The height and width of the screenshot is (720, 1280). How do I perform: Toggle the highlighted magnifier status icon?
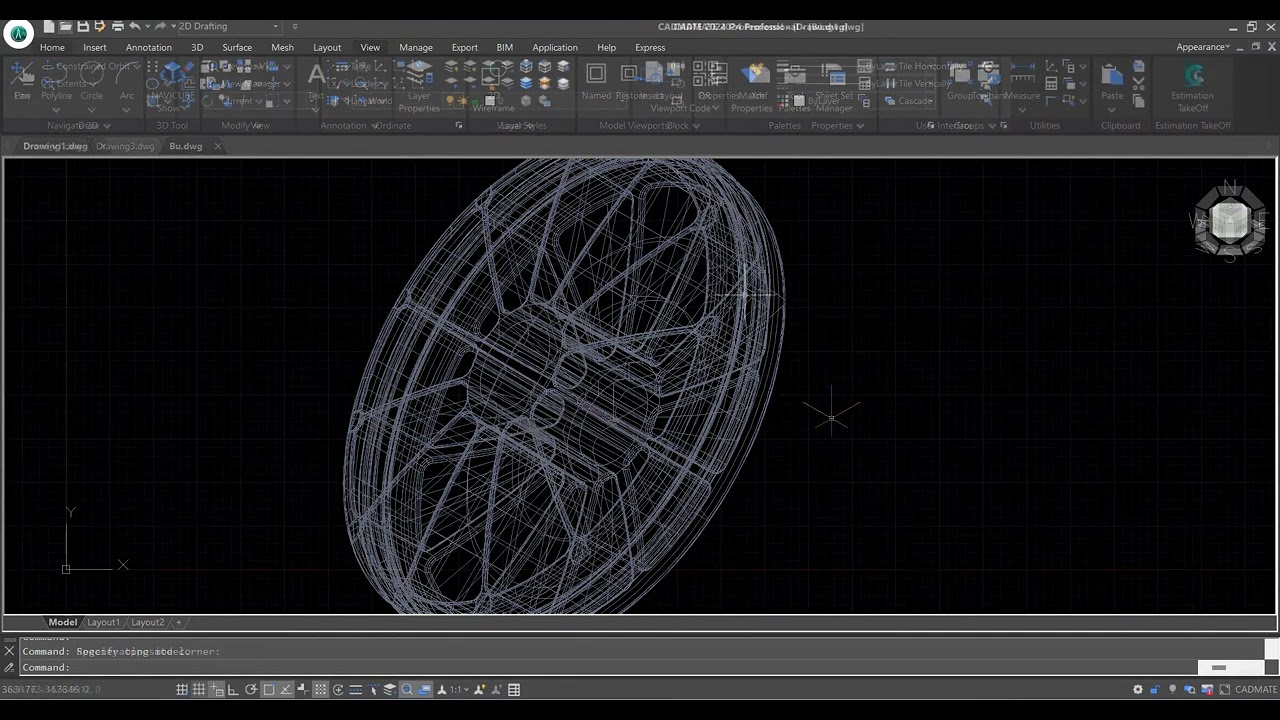coord(407,689)
